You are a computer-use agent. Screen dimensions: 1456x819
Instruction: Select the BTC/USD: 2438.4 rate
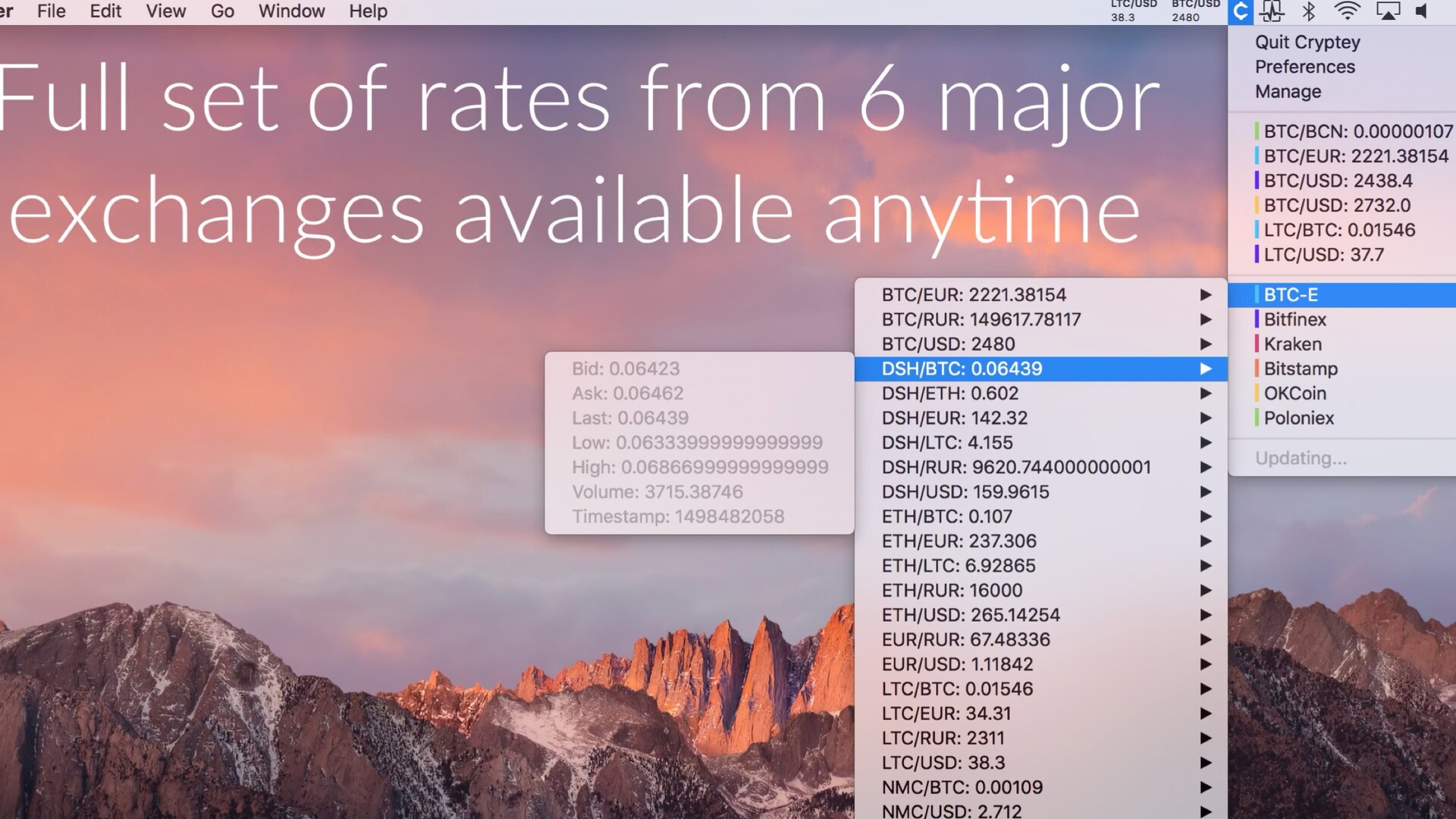1342,180
